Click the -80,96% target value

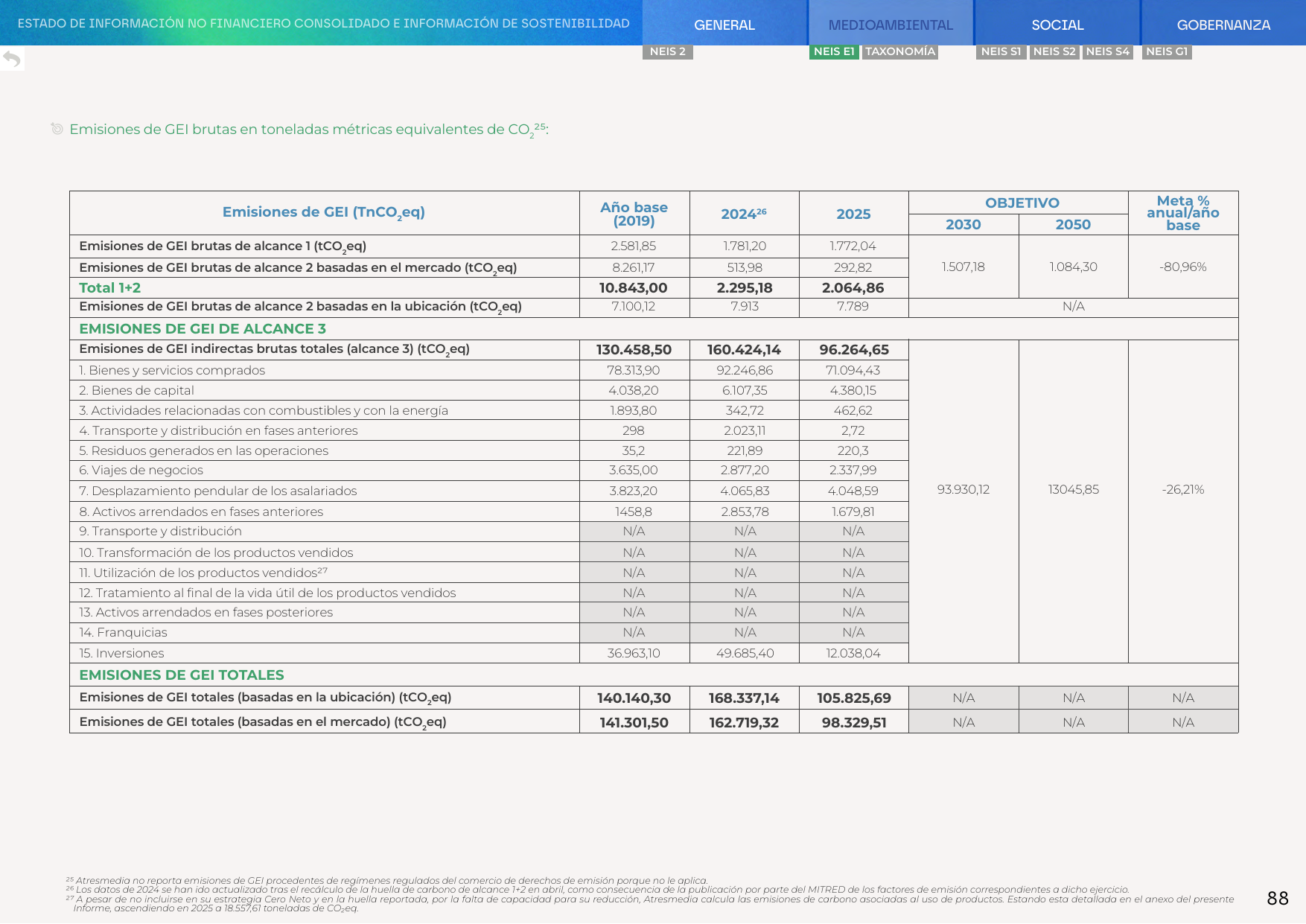point(1183,267)
